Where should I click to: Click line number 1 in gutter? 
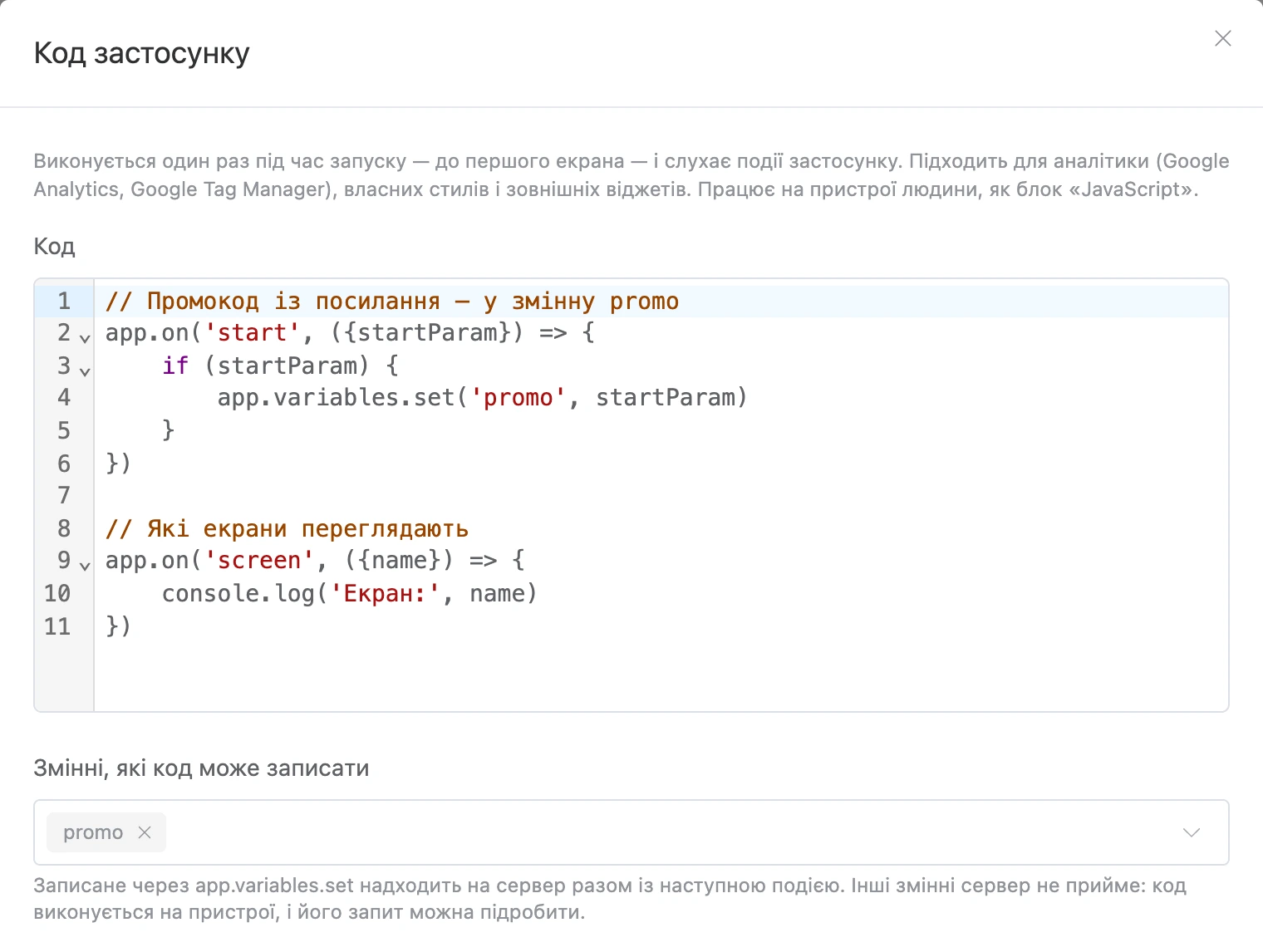click(x=64, y=301)
